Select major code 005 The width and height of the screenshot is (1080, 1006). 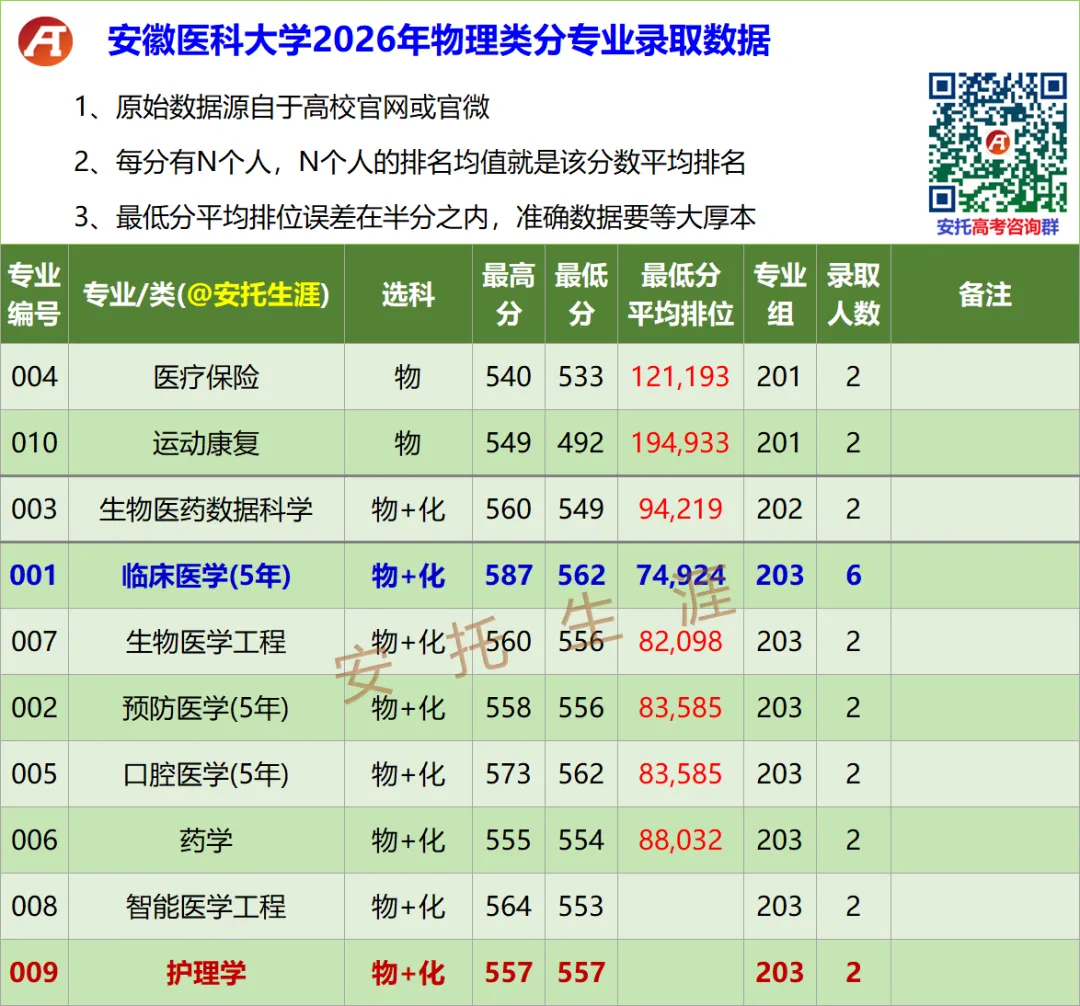tap(34, 773)
